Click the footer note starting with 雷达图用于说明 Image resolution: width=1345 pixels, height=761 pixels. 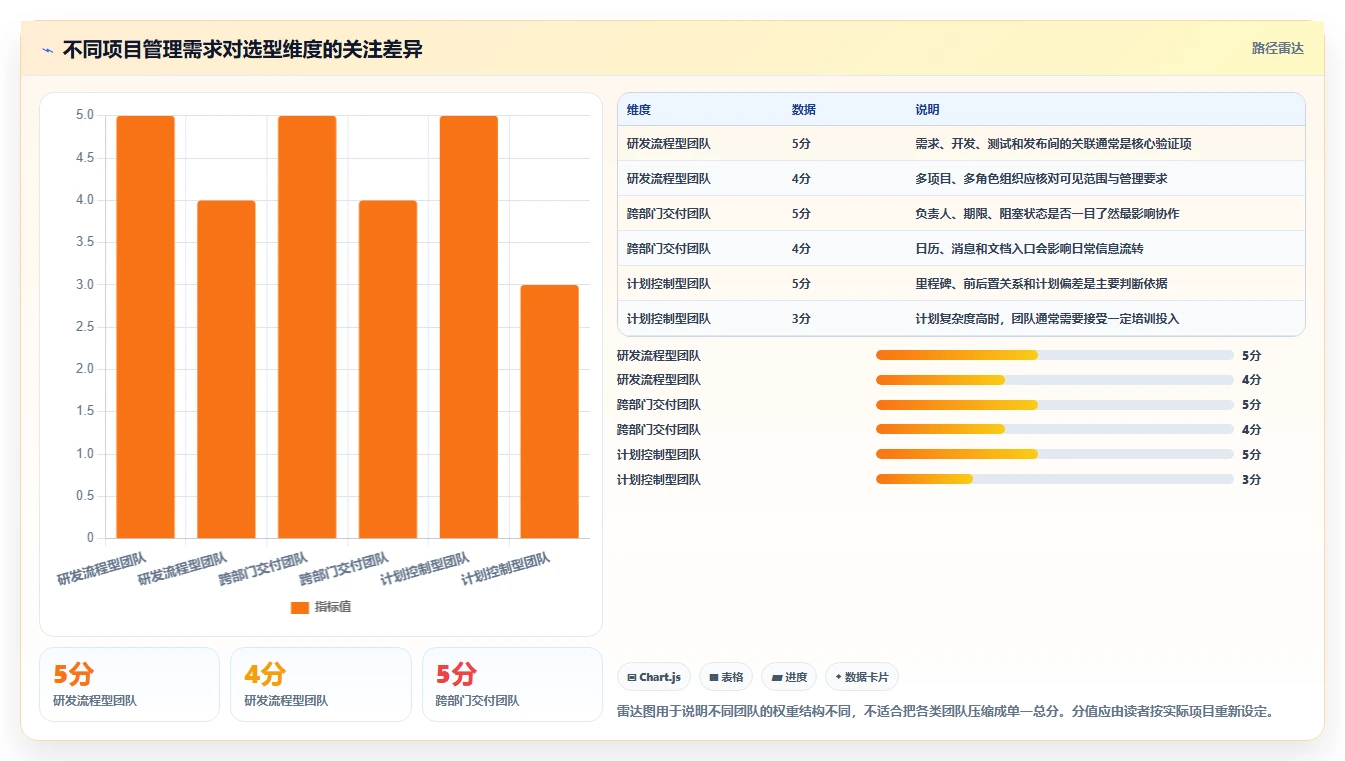click(x=946, y=712)
